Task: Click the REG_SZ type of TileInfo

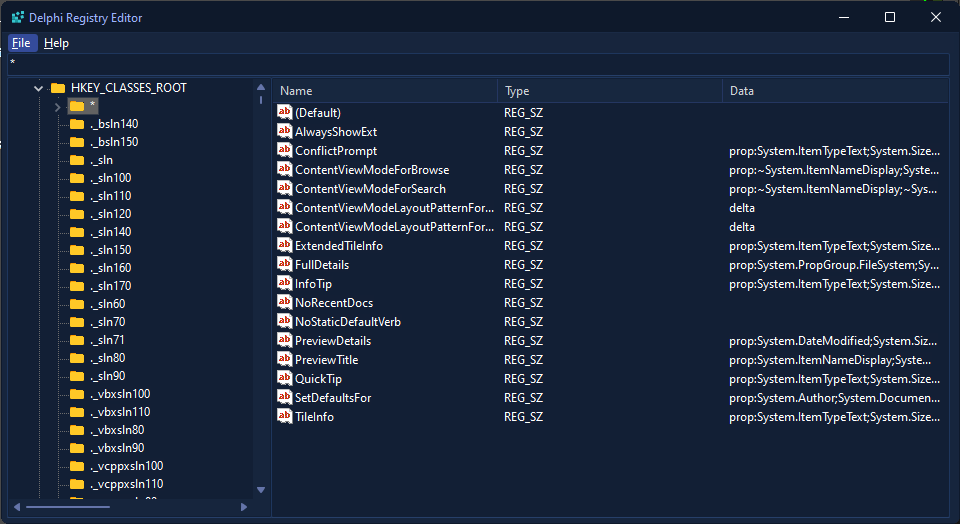Action: (x=523, y=416)
